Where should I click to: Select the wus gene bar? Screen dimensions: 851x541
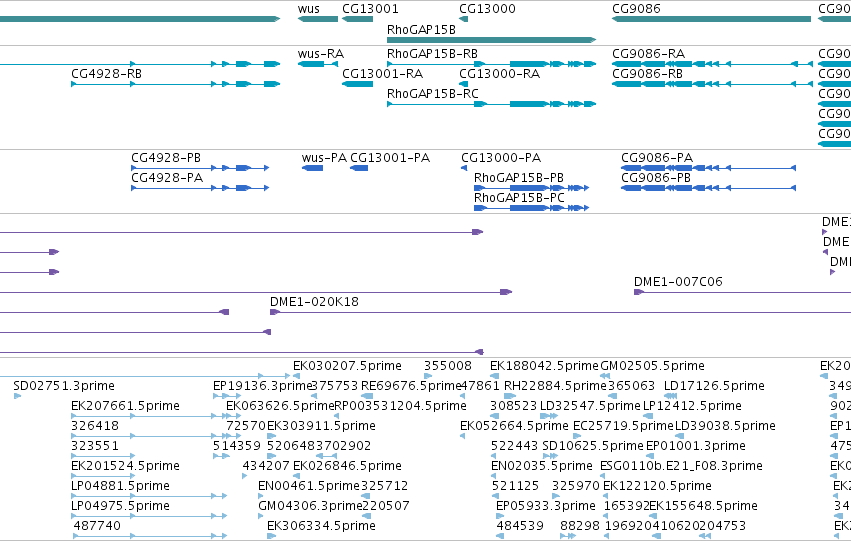point(317,19)
